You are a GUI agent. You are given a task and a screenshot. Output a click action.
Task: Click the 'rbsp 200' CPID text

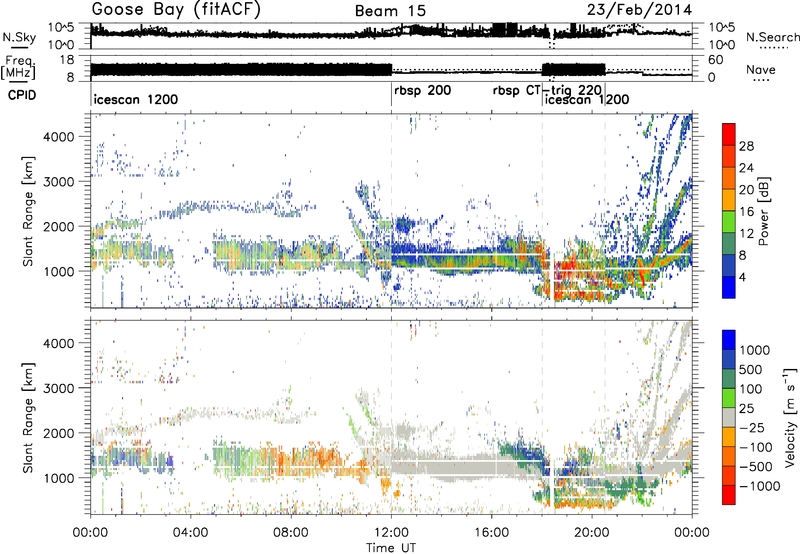422,91
